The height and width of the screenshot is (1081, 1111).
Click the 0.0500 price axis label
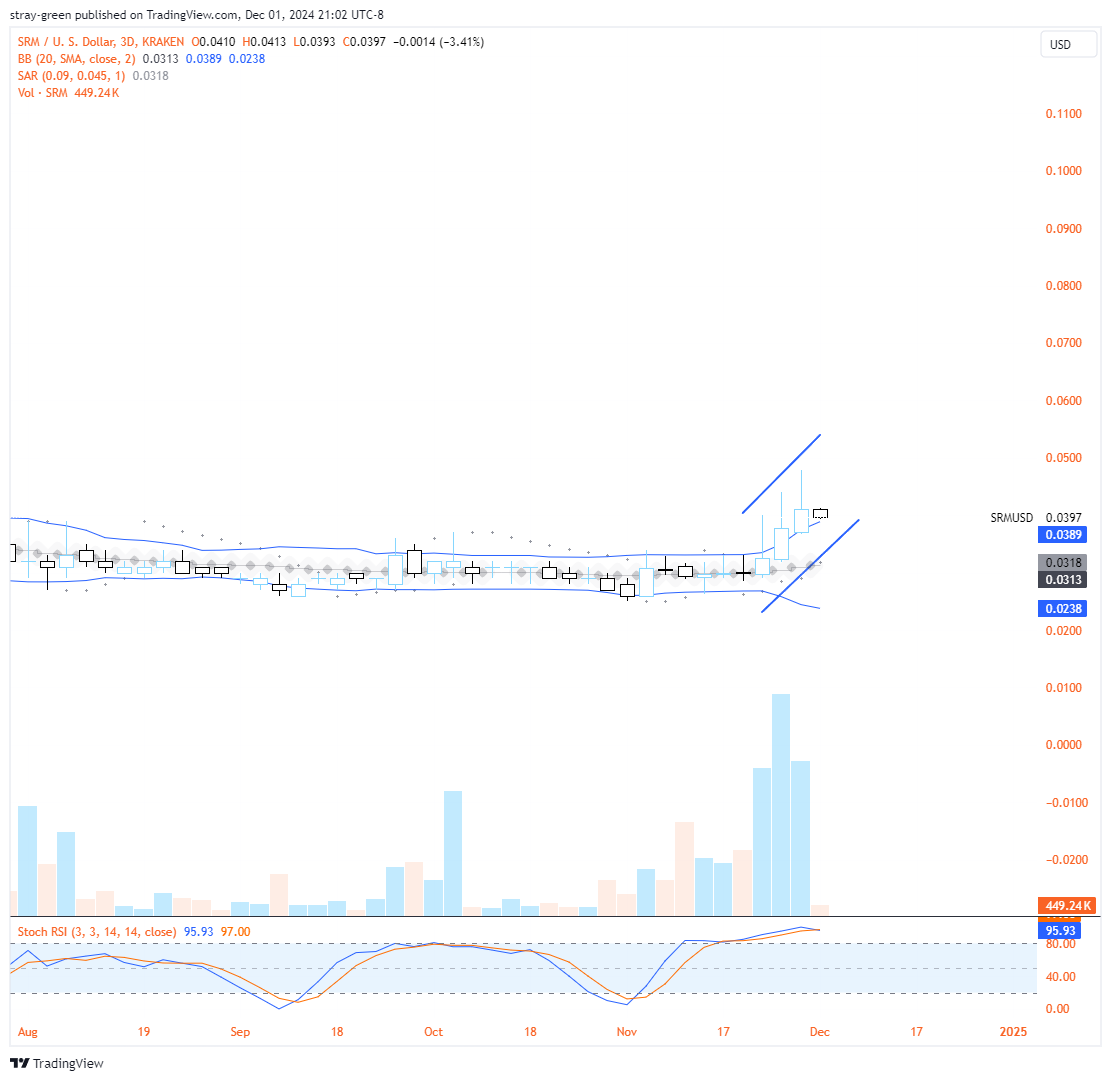coord(1064,458)
